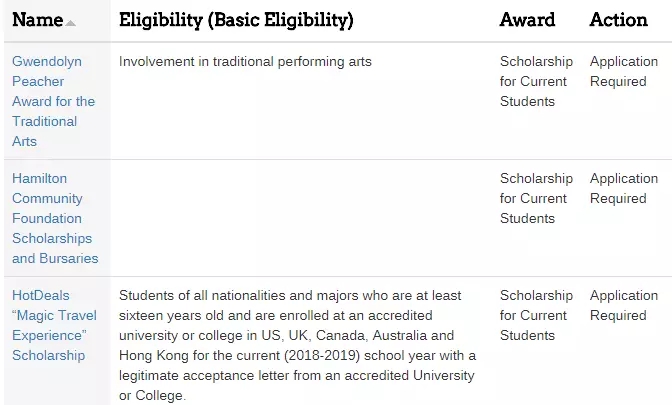Click the sort arrow beside Name header
This screenshot has width=672, height=405.
(x=71, y=22)
